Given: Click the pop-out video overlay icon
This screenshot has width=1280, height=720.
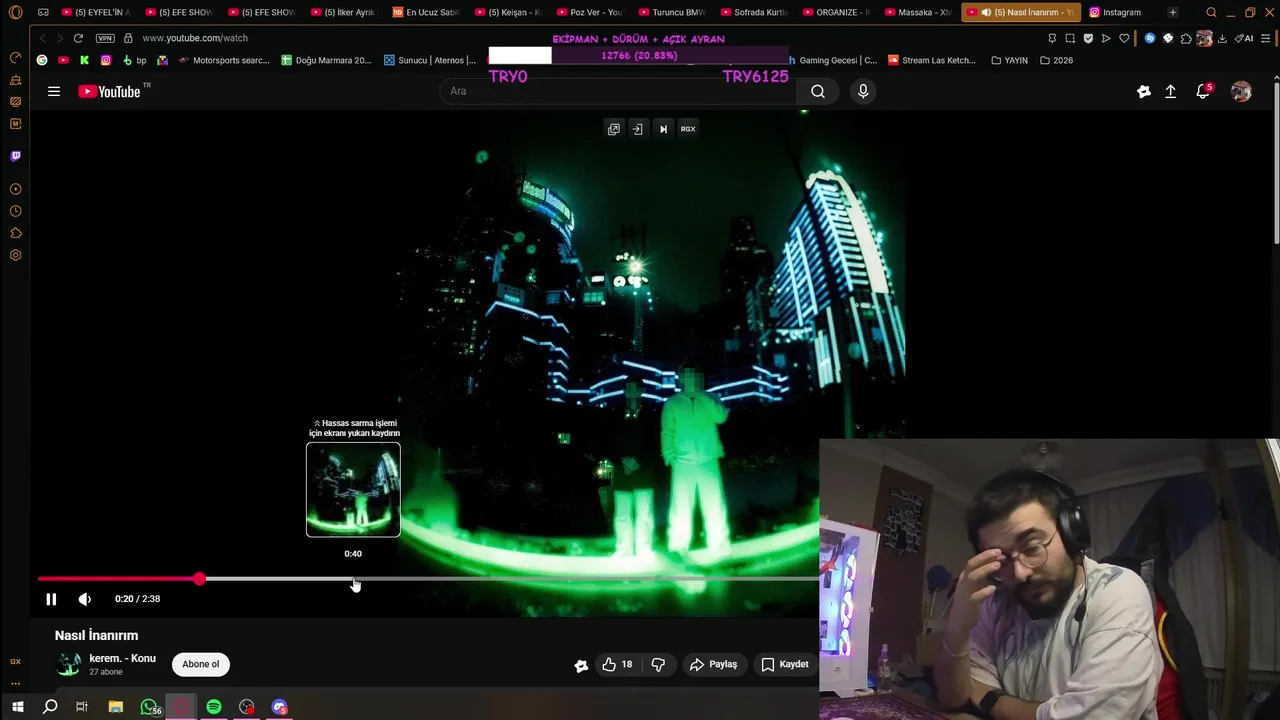Looking at the screenshot, I should pyautogui.click(x=614, y=129).
